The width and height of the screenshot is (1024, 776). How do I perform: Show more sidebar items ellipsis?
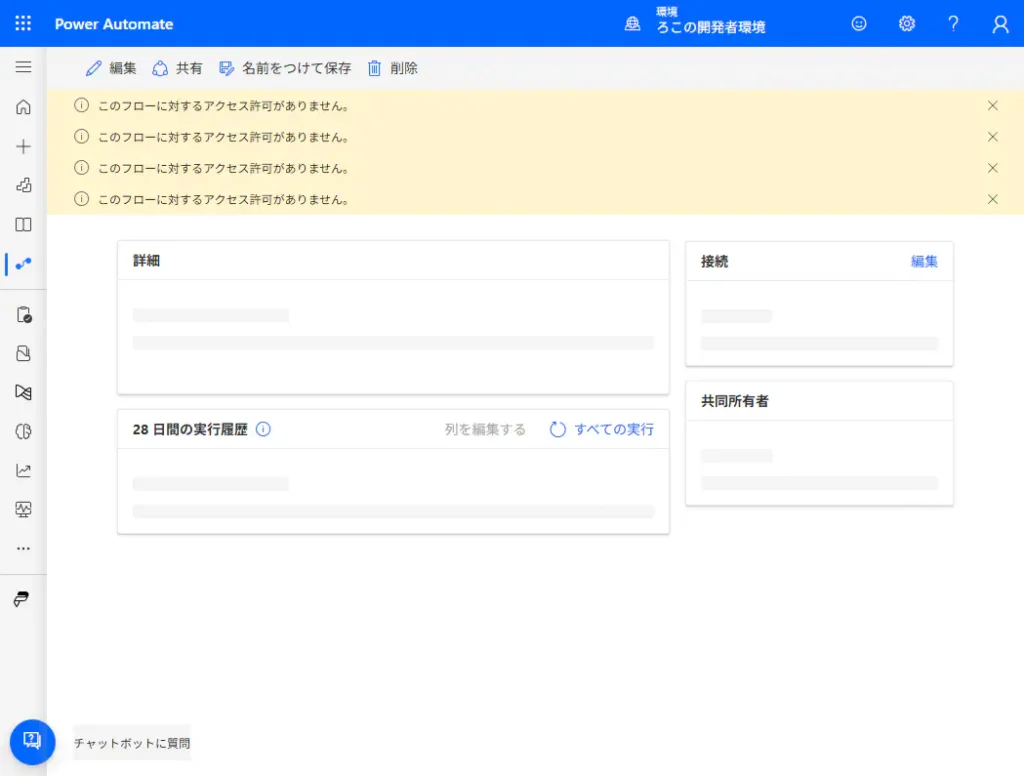[23, 549]
